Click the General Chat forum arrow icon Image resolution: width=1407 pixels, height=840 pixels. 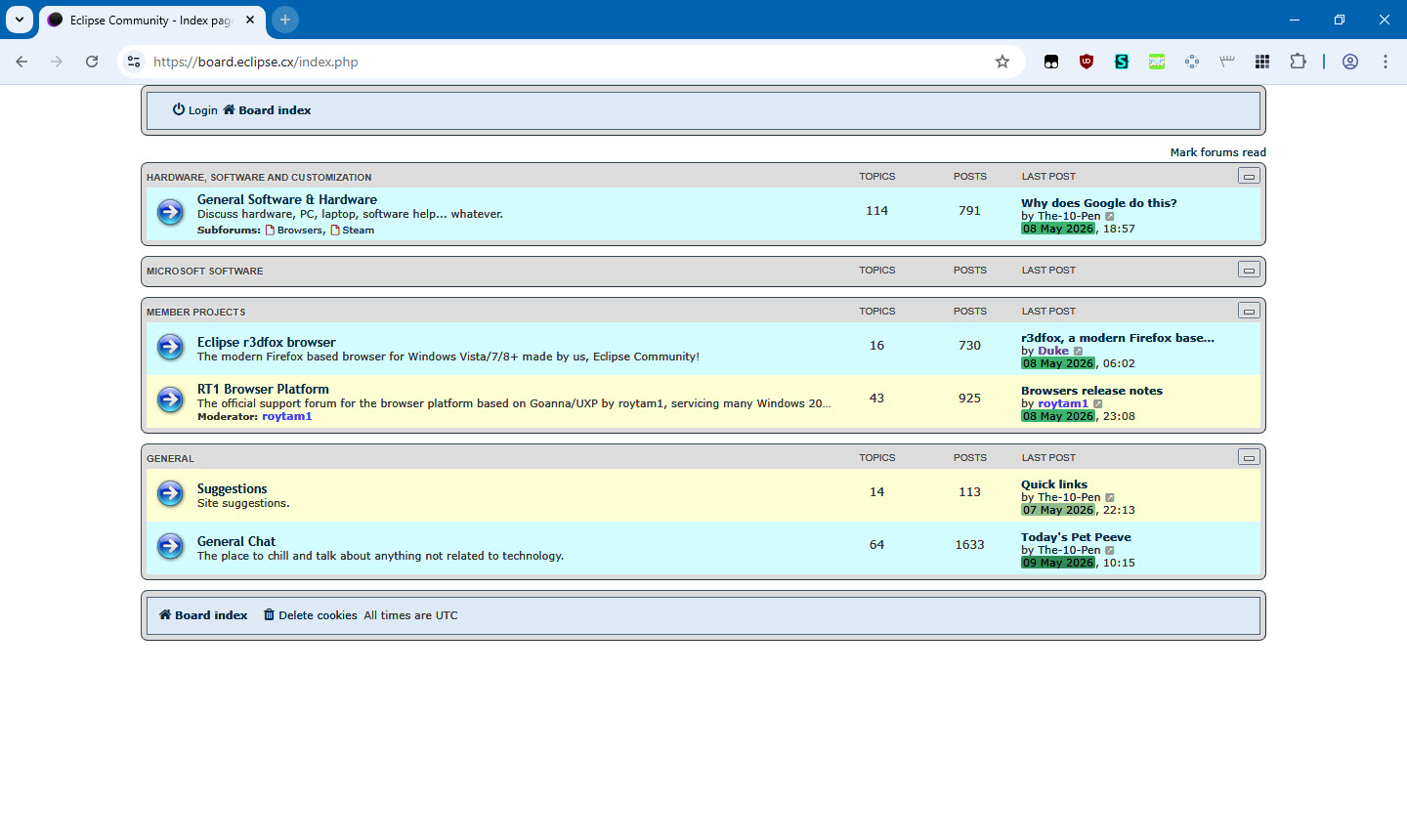pos(170,546)
